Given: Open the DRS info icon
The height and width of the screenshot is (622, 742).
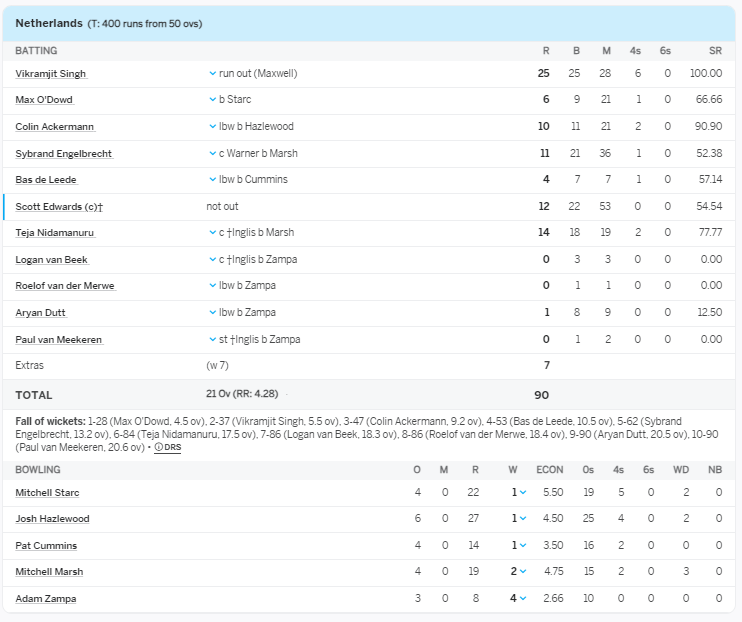Looking at the screenshot, I should tap(159, 448).
